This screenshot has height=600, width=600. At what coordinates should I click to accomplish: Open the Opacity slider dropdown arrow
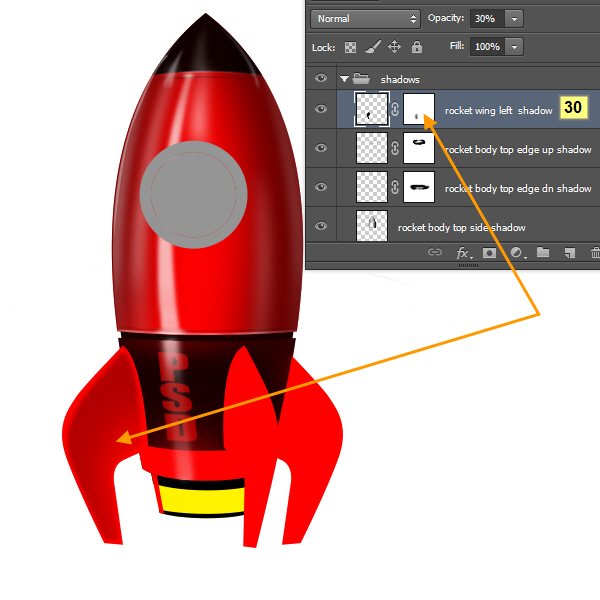(514, 18)
